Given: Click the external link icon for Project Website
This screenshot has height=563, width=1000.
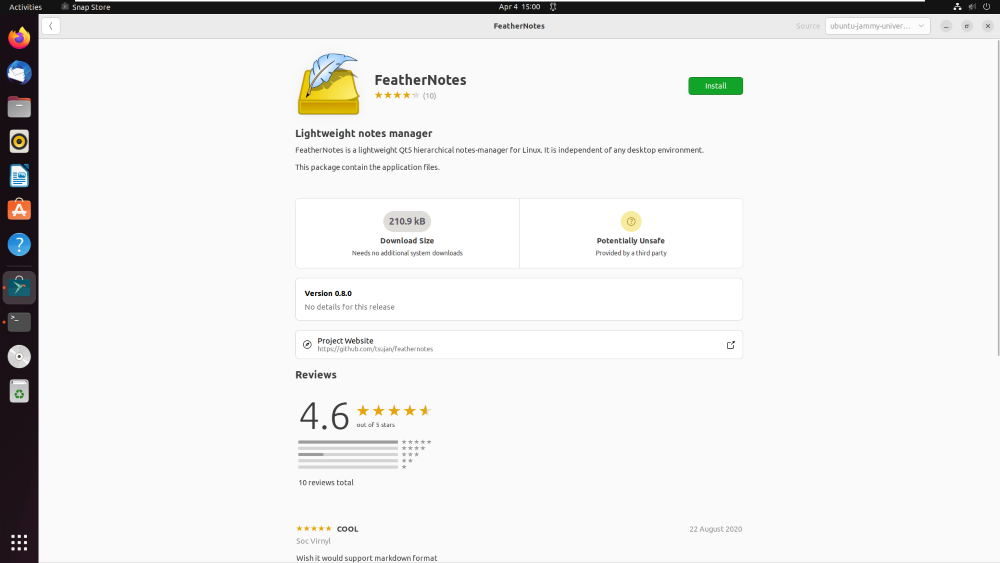Looking at the screenshot, I should pos(730,345).
